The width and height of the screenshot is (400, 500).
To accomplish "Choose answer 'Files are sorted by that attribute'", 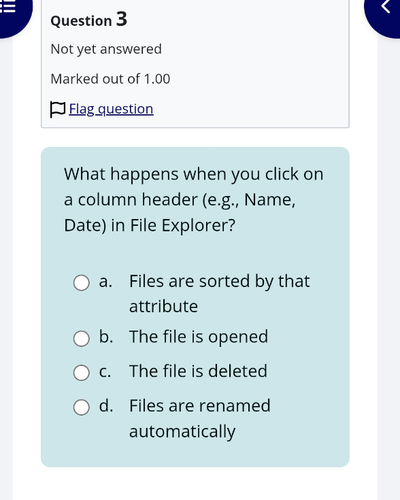I will pos(219,293).
